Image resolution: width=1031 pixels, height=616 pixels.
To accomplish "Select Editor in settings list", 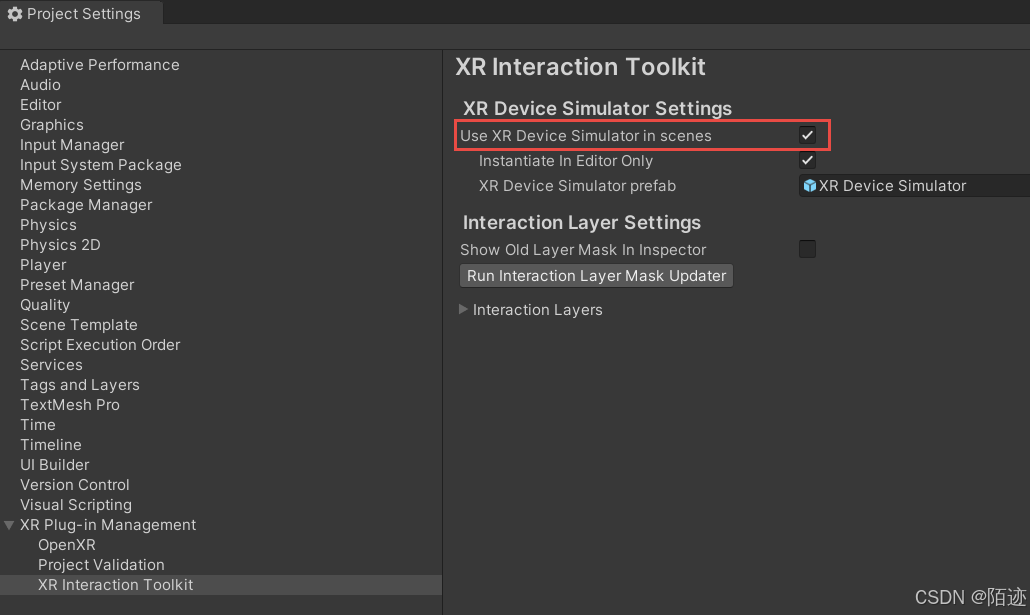I will pyautogui.click(x=40, y=105).
